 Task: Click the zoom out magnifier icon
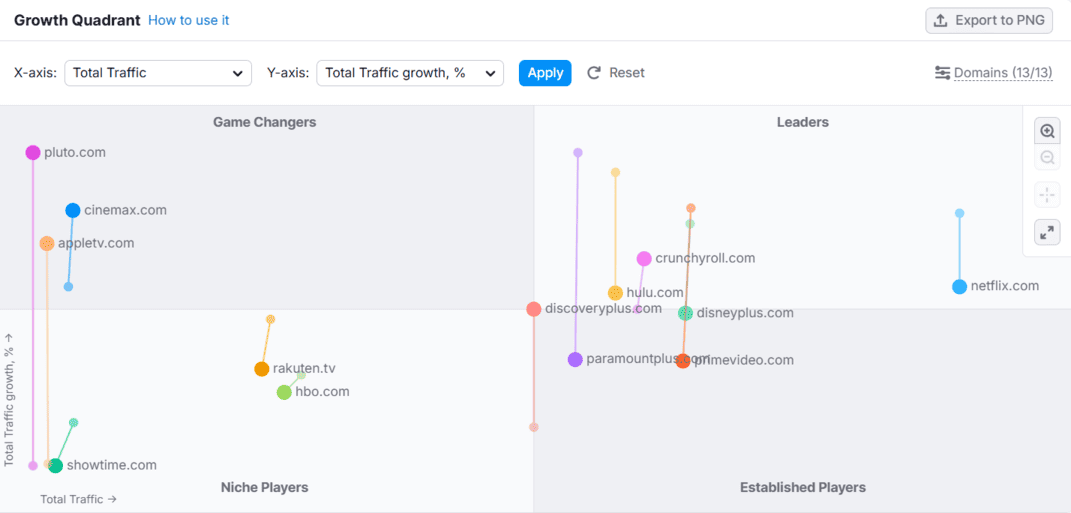(x=1047, y=158)
